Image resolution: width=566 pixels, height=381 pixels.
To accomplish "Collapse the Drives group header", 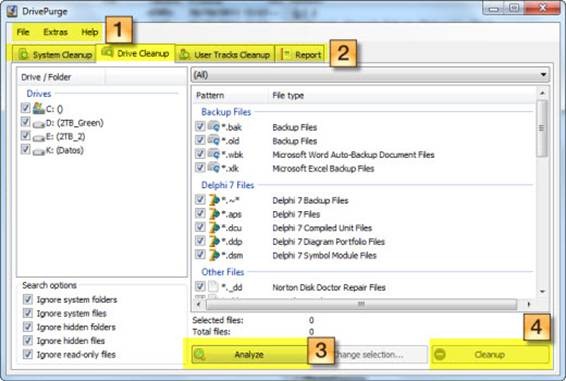I will click(x=39, y=94).
